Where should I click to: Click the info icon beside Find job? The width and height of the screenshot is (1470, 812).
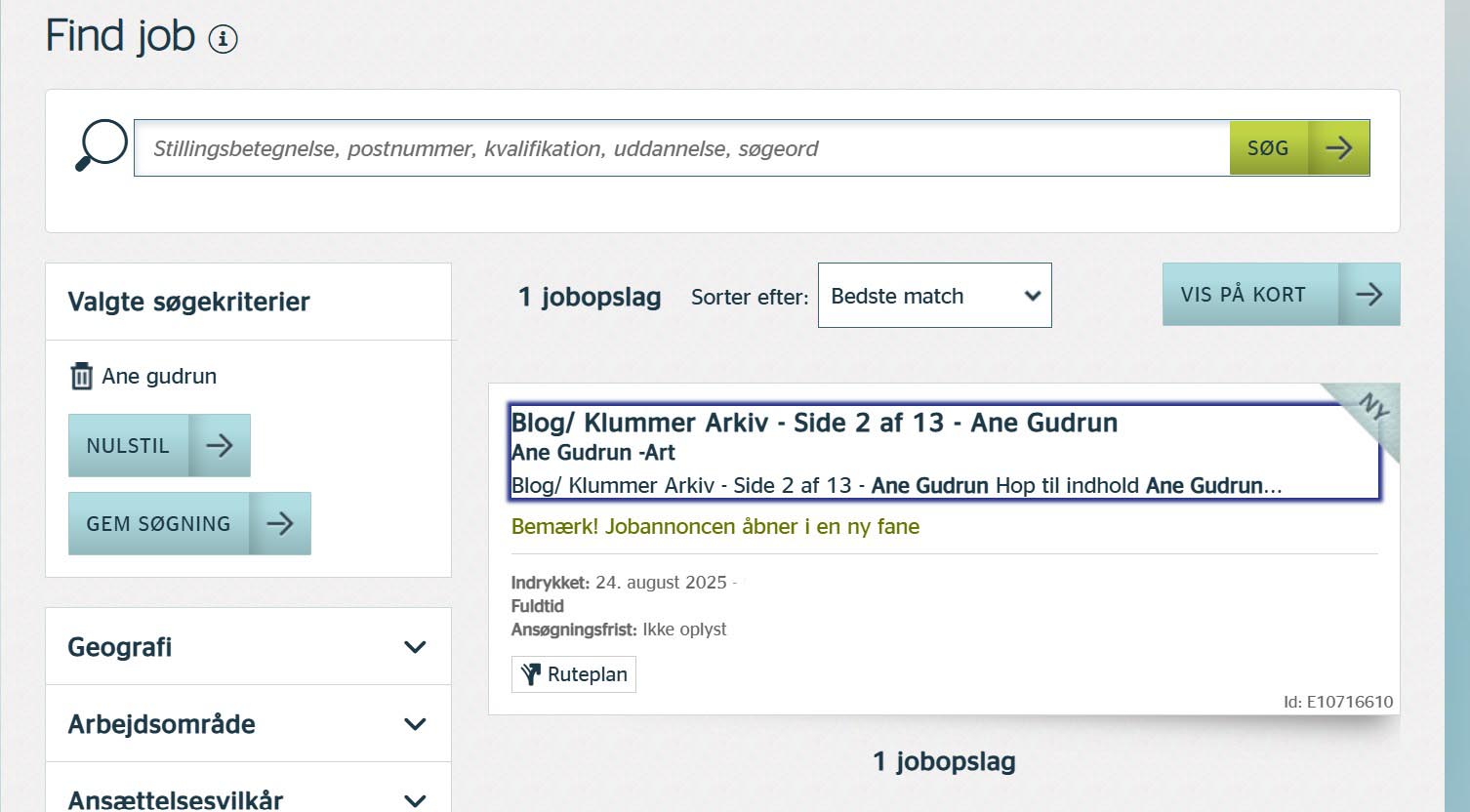click(x=223, y=40)
